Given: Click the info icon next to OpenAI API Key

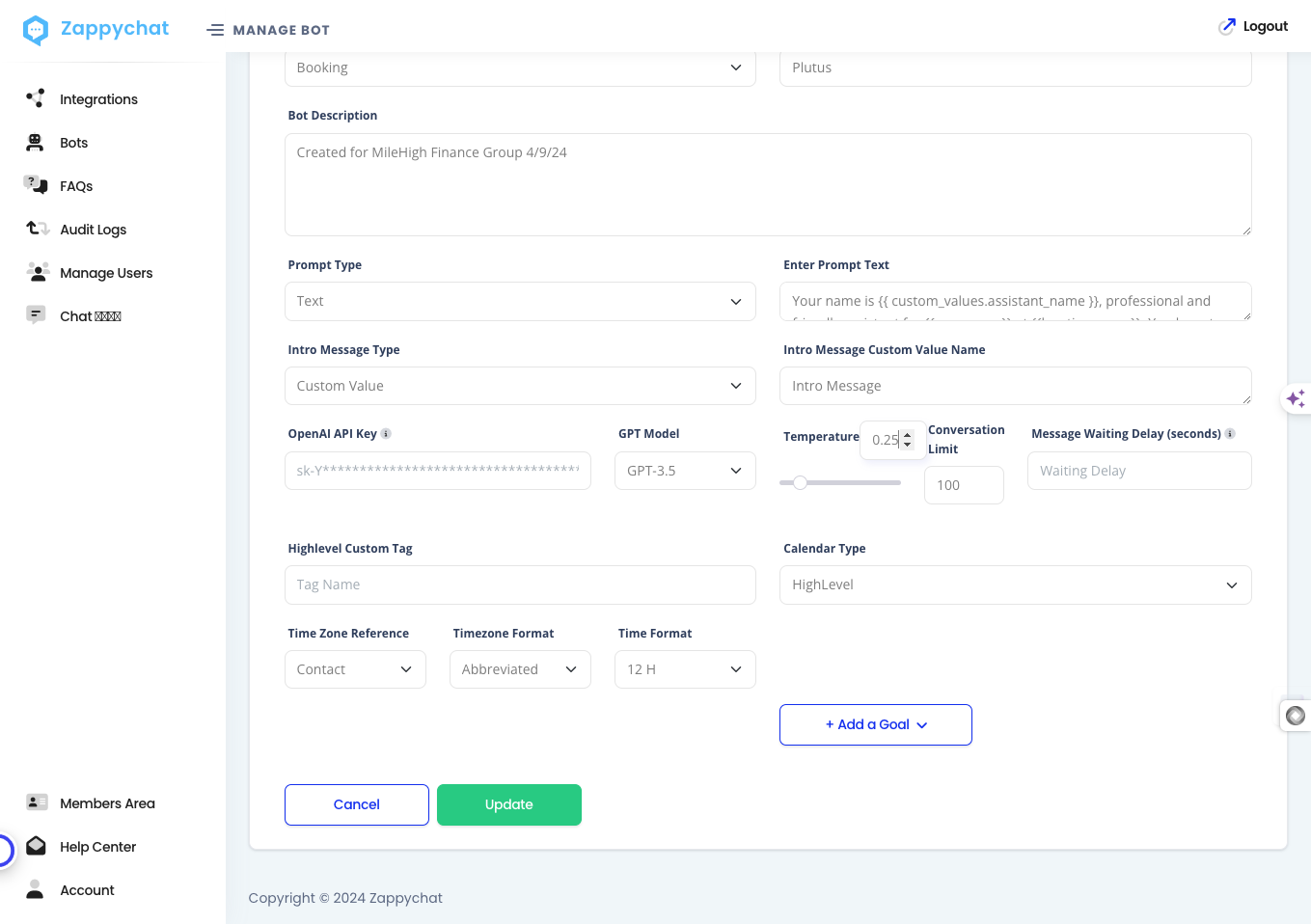Looking at the screenshot, I should 386,434.
